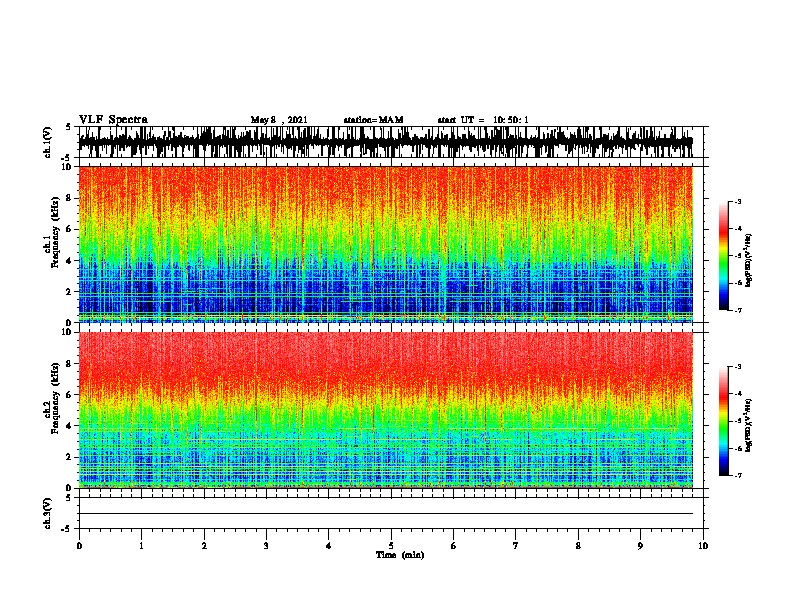Click the ch.1 voltage waveform trace

tap(385, 142)
